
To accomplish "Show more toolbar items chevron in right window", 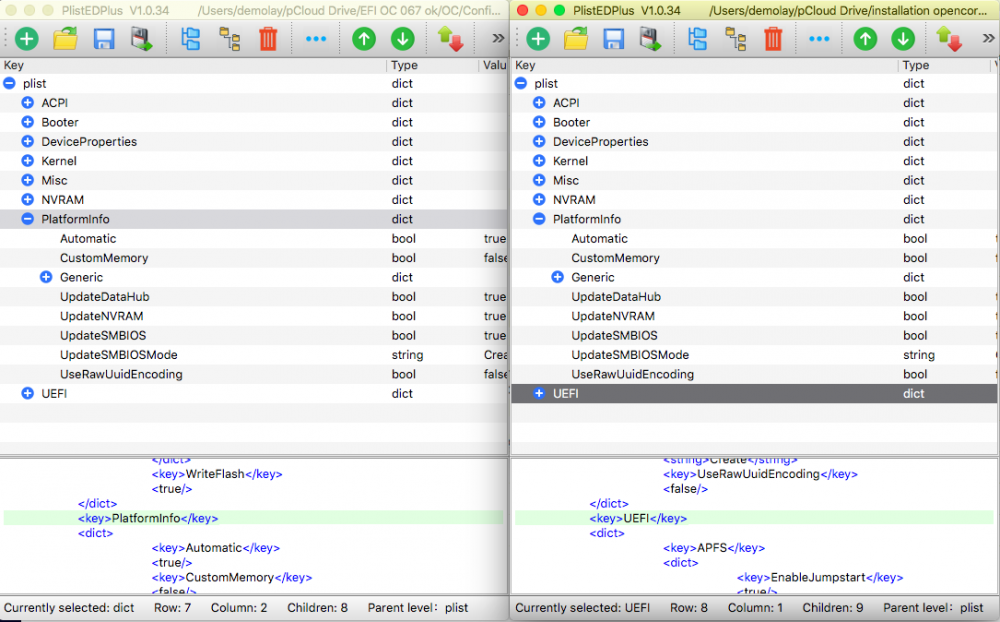I will (989, 38).
